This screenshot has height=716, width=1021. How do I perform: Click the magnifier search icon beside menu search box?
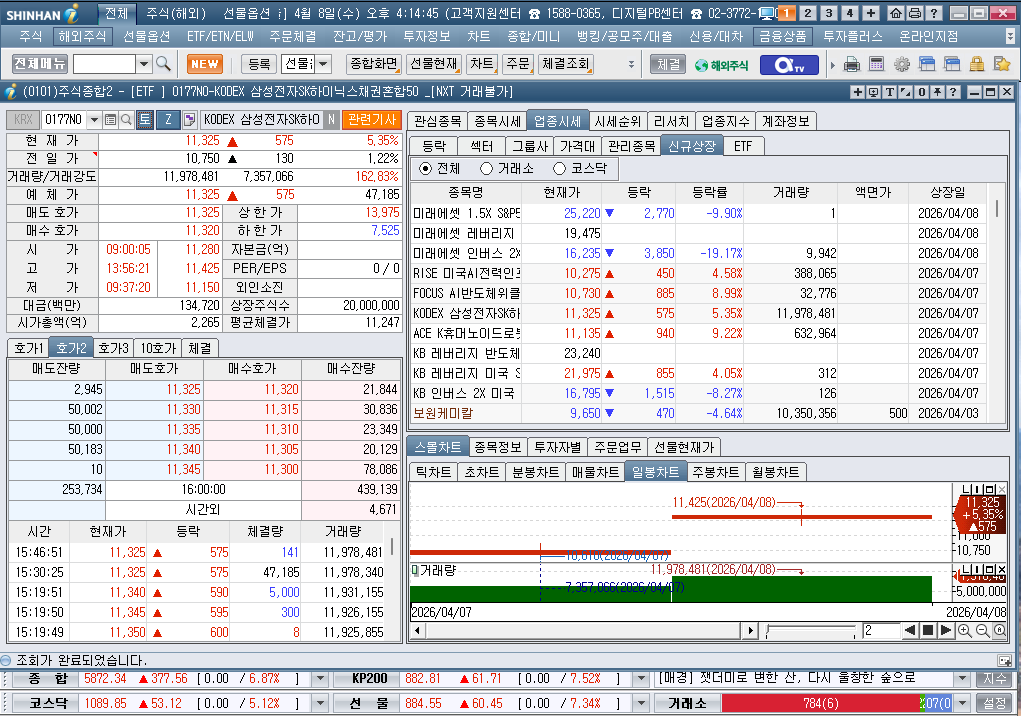[x=163, y=64]
